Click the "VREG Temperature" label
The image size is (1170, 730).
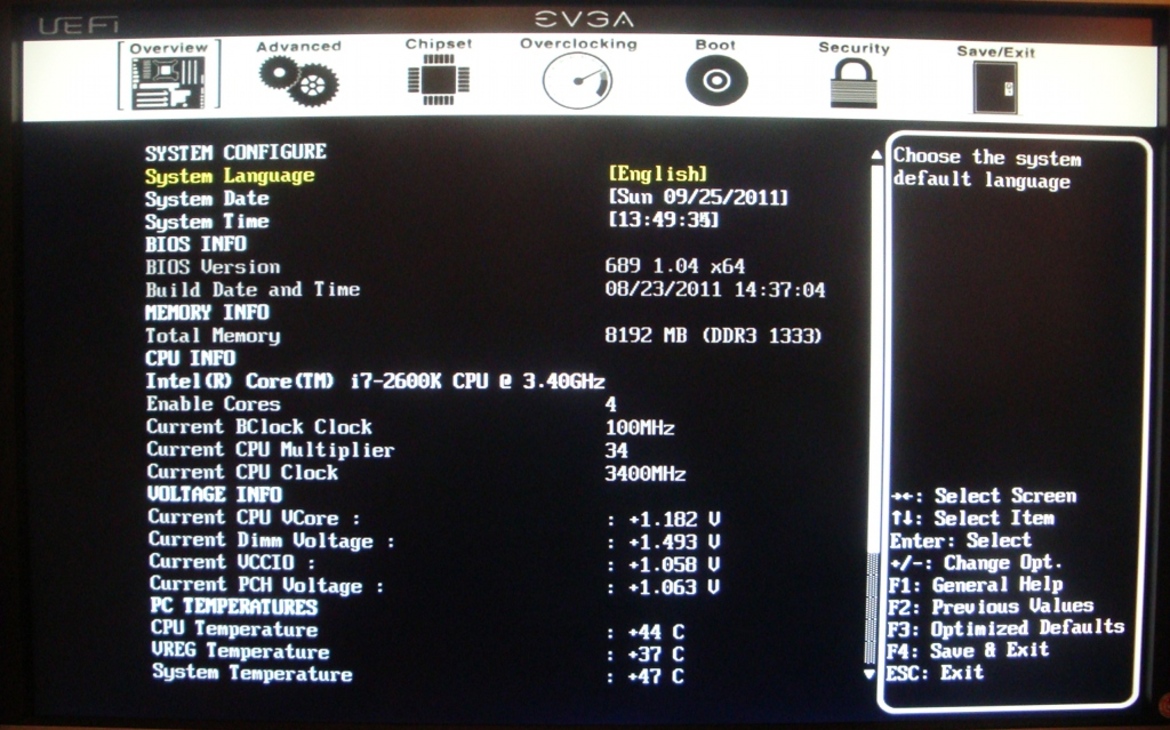pos(240,651)
